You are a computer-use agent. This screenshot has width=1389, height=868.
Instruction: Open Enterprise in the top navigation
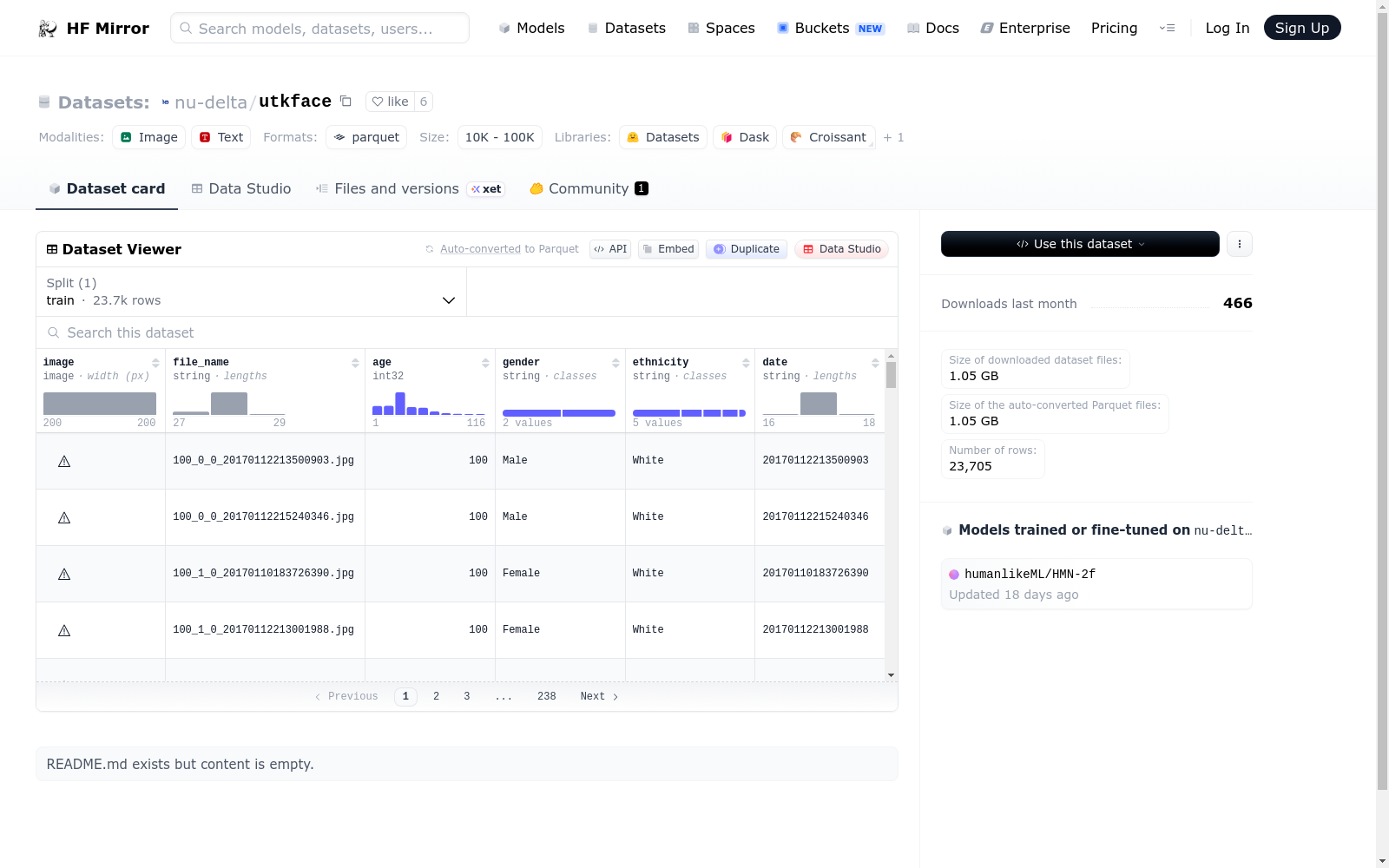tap(1024, 28)
